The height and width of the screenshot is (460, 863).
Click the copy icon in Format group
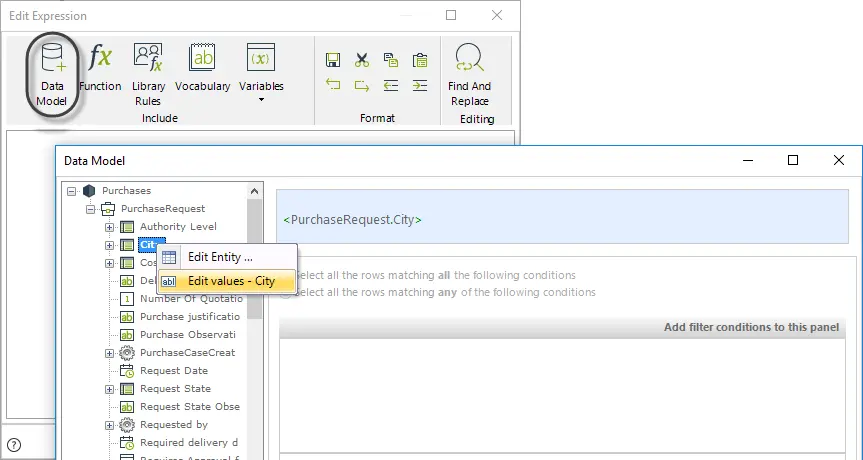[x=391, y=60]
